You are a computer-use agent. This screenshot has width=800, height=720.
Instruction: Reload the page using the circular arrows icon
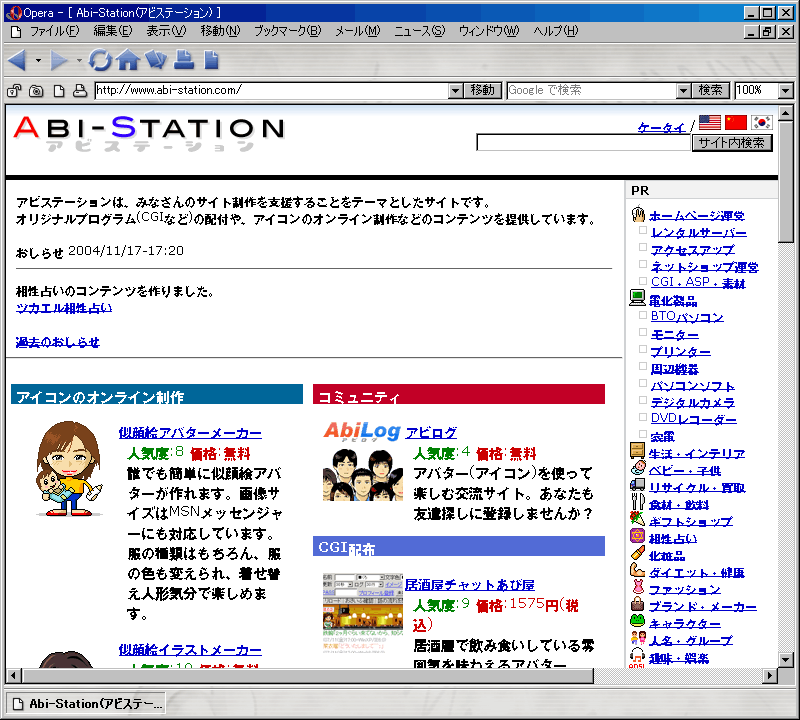[100, 60]
